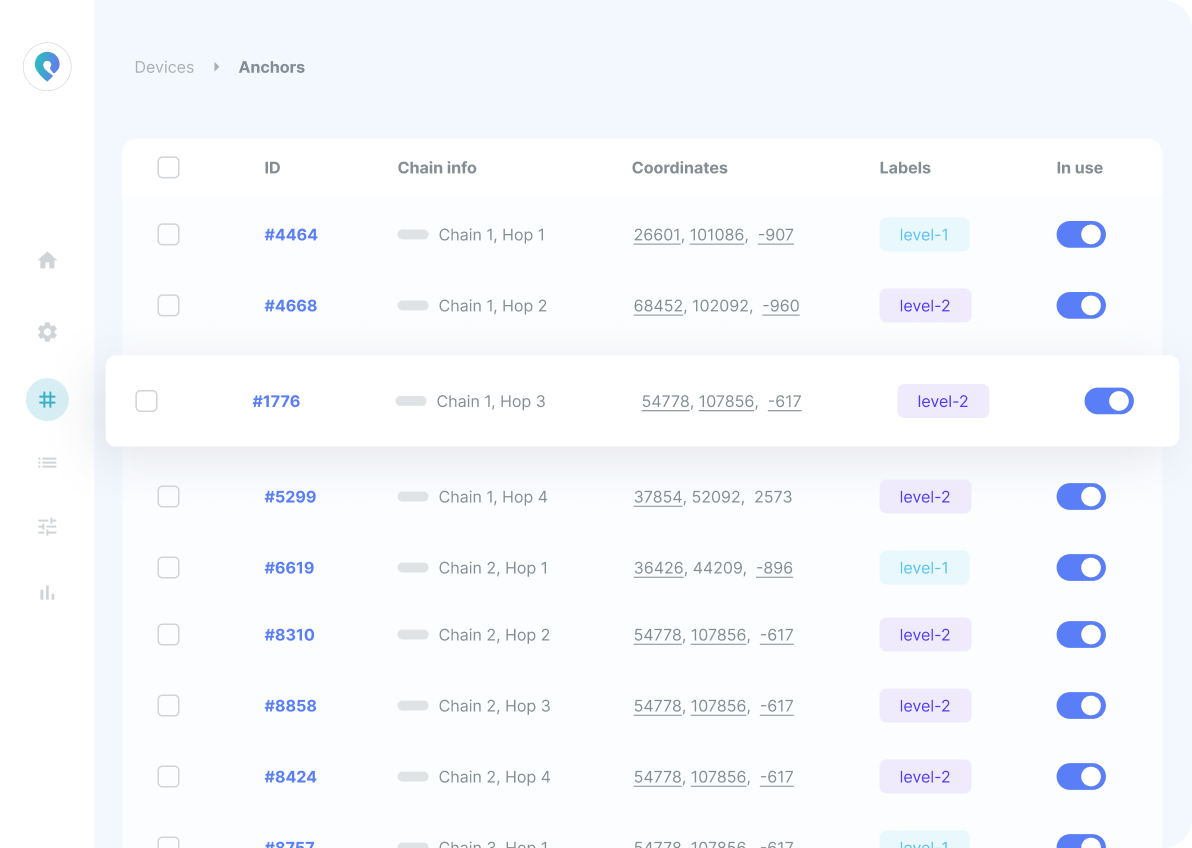The image size is (1192, 848).
Task: Disable In use toggle for #4668
Action: pyautogui.click(x=1080, y=305)
